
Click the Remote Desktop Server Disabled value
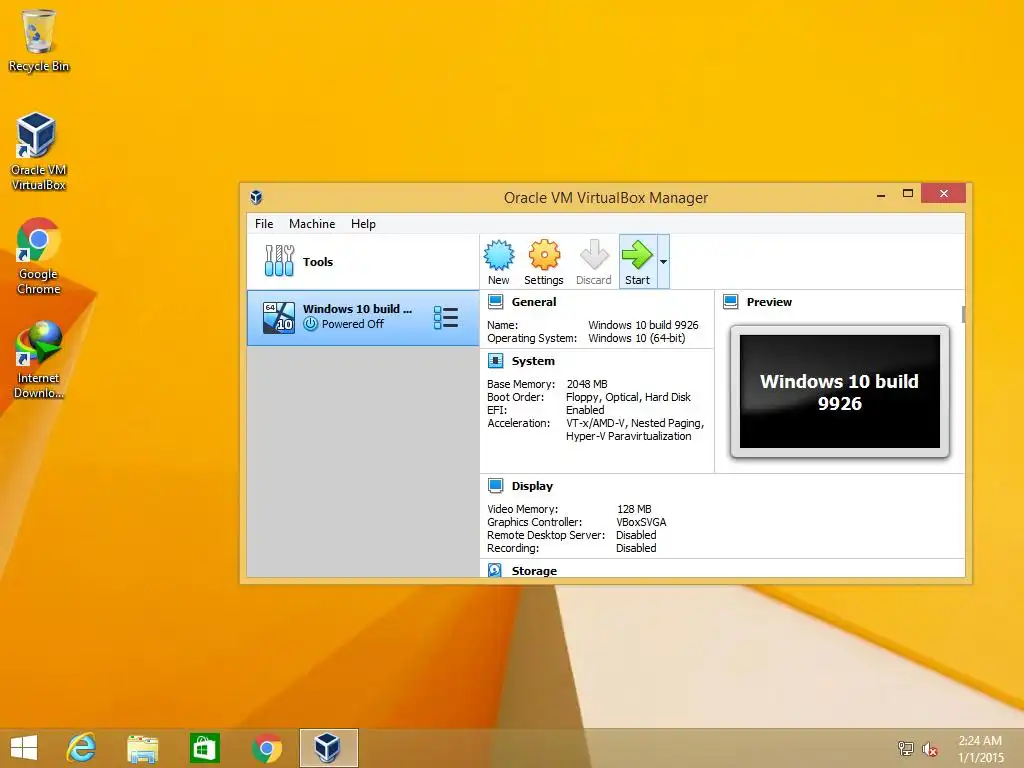coord(636,535)
